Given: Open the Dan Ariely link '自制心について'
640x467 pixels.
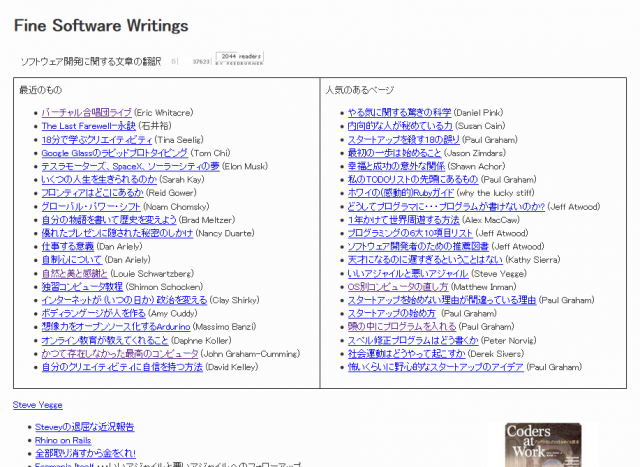Looking at the screenshot, I should [72, 260].
